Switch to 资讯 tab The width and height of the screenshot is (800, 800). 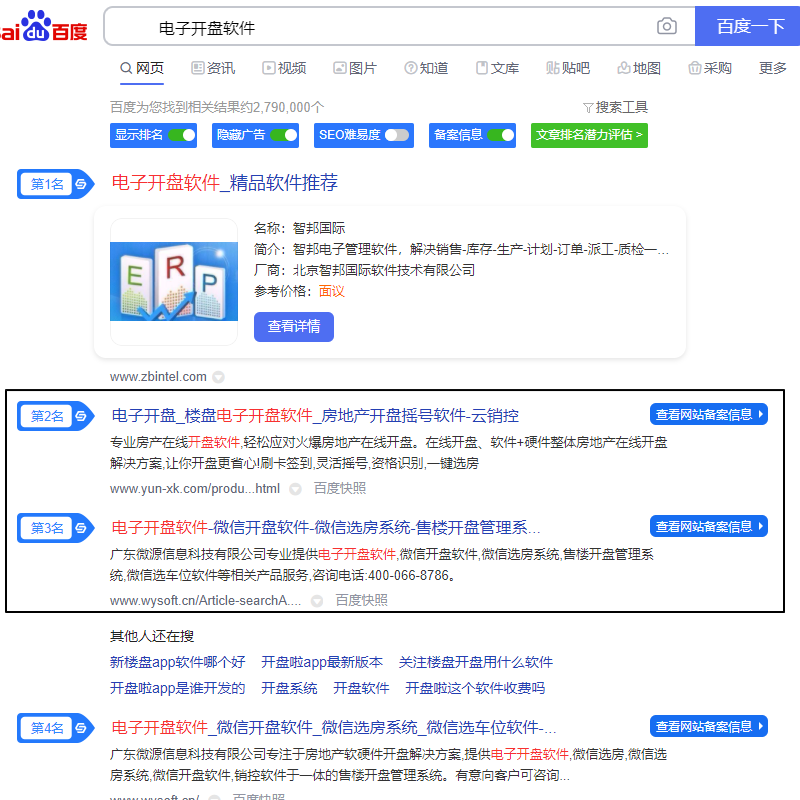(213, 68)
